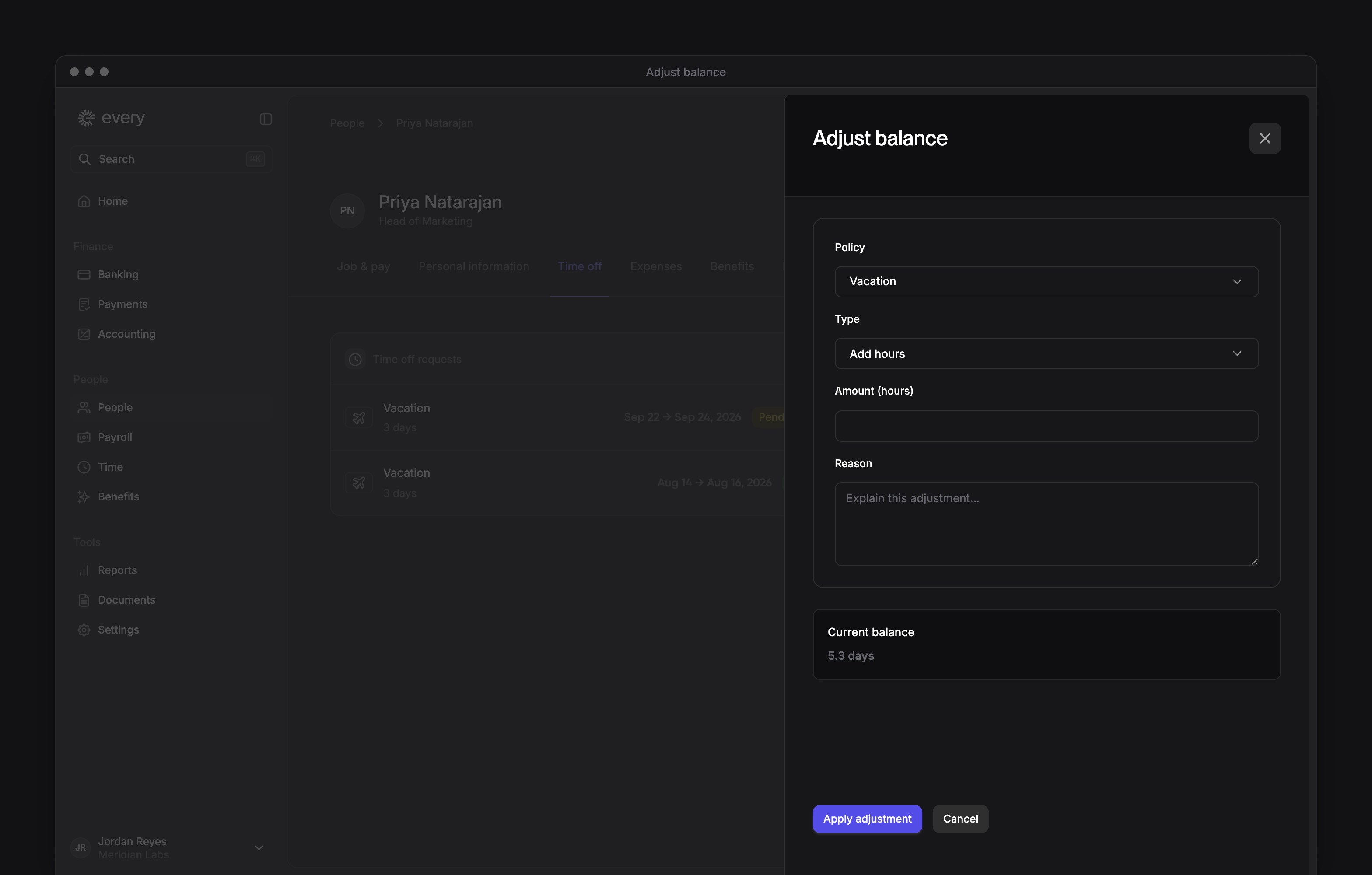1372x875 pixels.
Task: Open Accounting from the sidebar
Action: 171,334
